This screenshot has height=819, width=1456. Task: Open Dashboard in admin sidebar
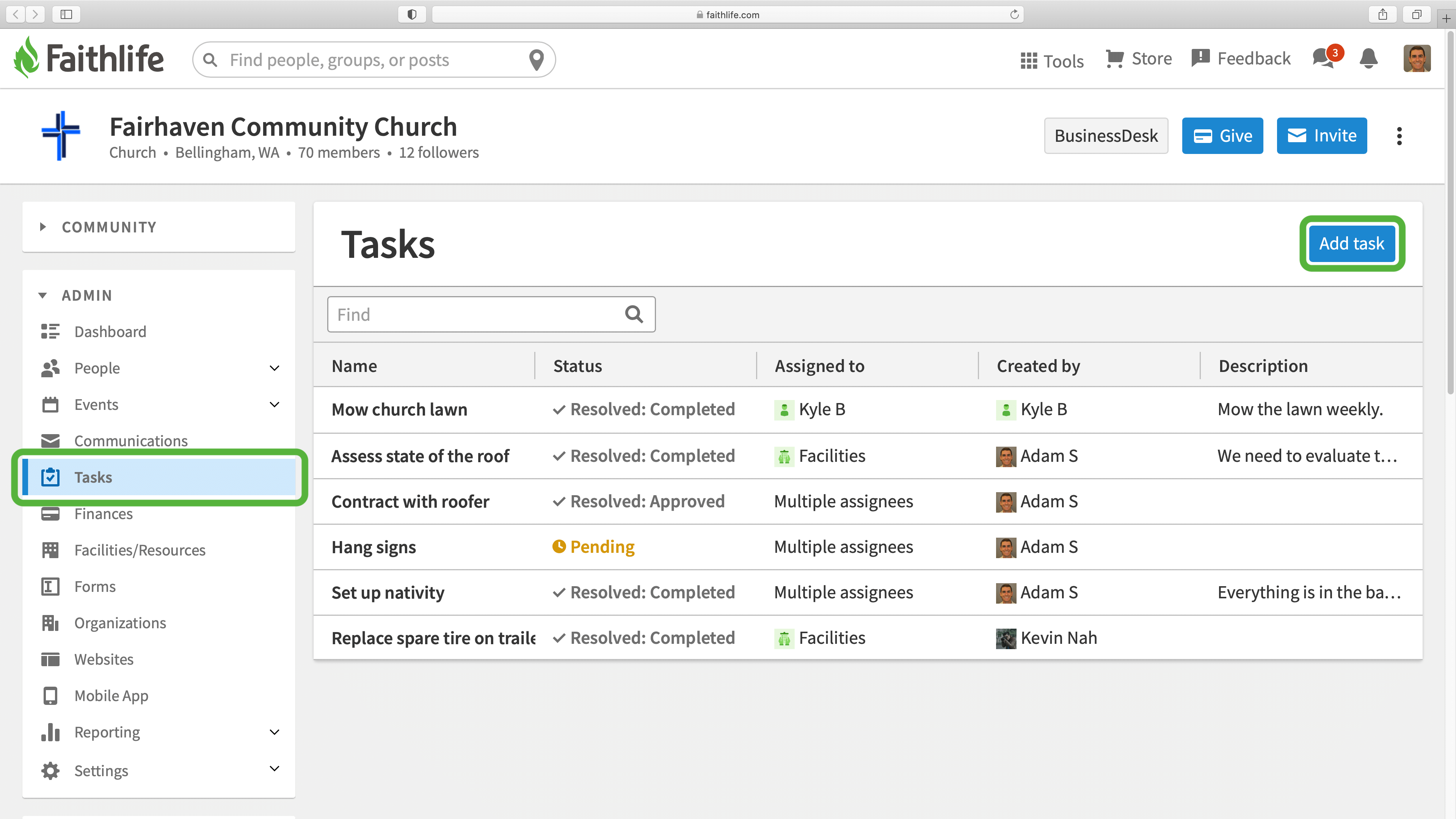(x=110, y=332)
